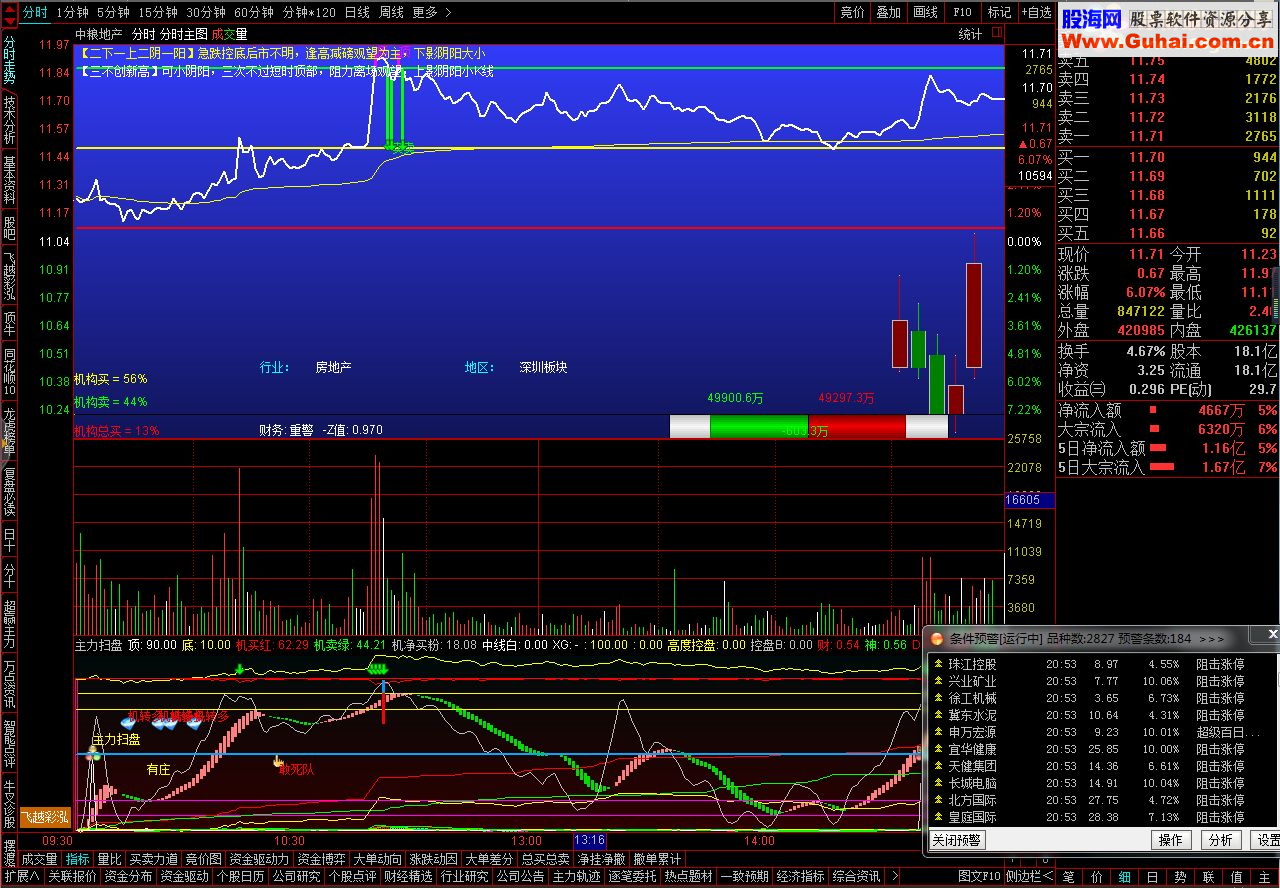Click the 细 tab in bottom-right panel

pyautogui.click(x=1125, y=877)
